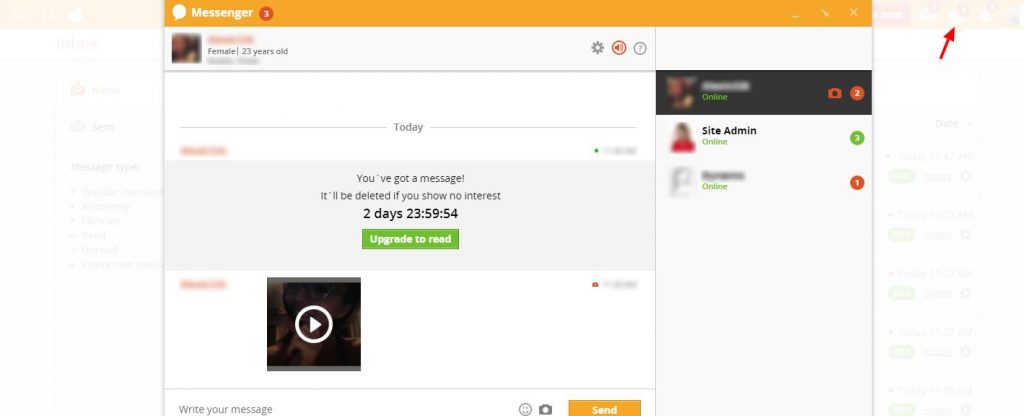Click the Today date separator
Image resolution: width=1024 pixels, height=416 pixels.
click(408, 127)
